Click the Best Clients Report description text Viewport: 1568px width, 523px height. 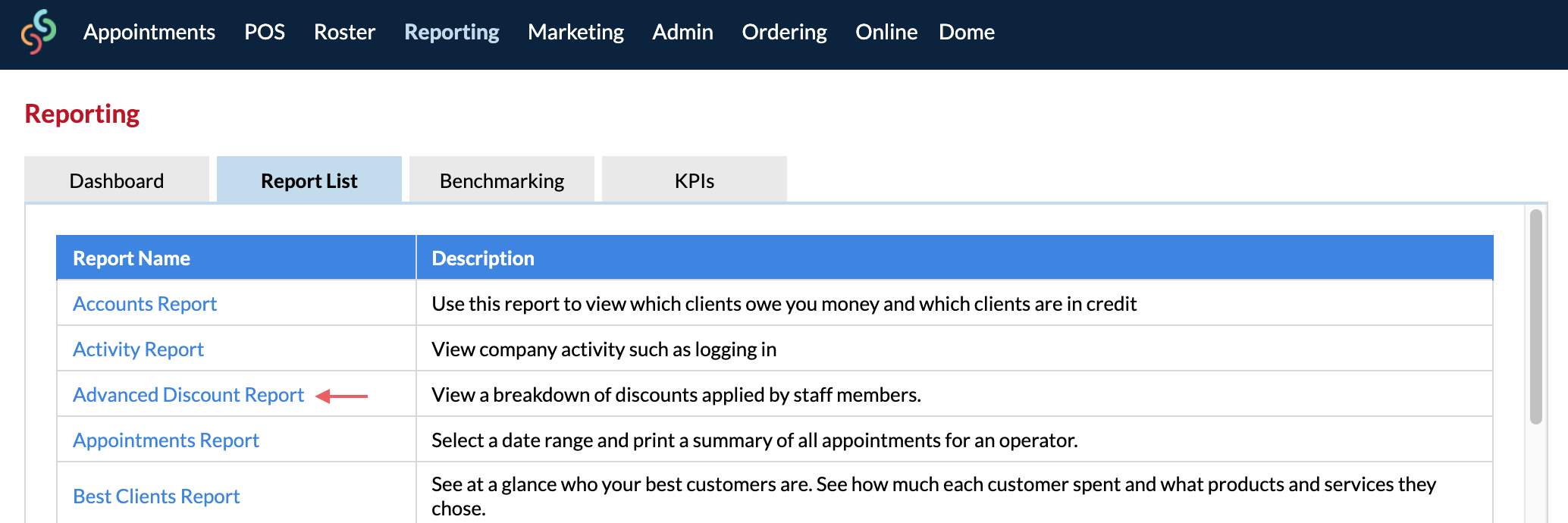(x=934, y=496)
